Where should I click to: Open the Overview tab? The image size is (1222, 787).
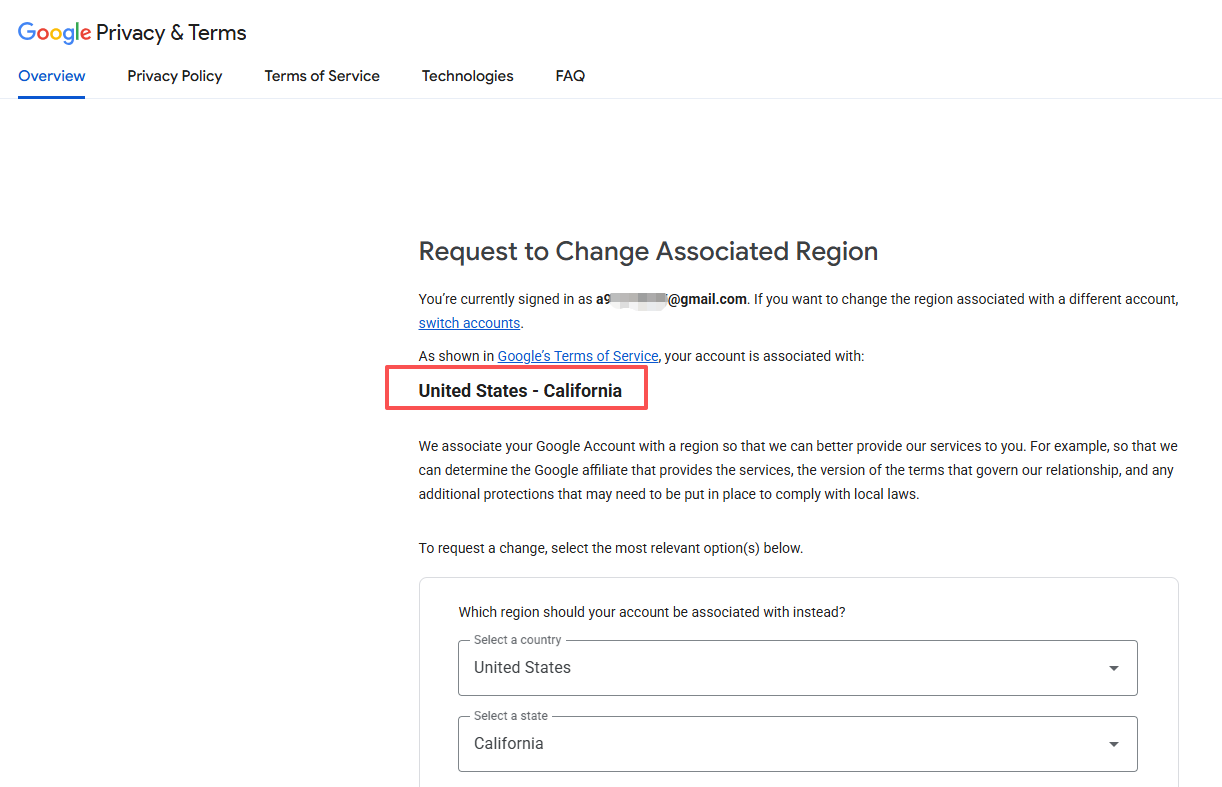tap(52, 76)
